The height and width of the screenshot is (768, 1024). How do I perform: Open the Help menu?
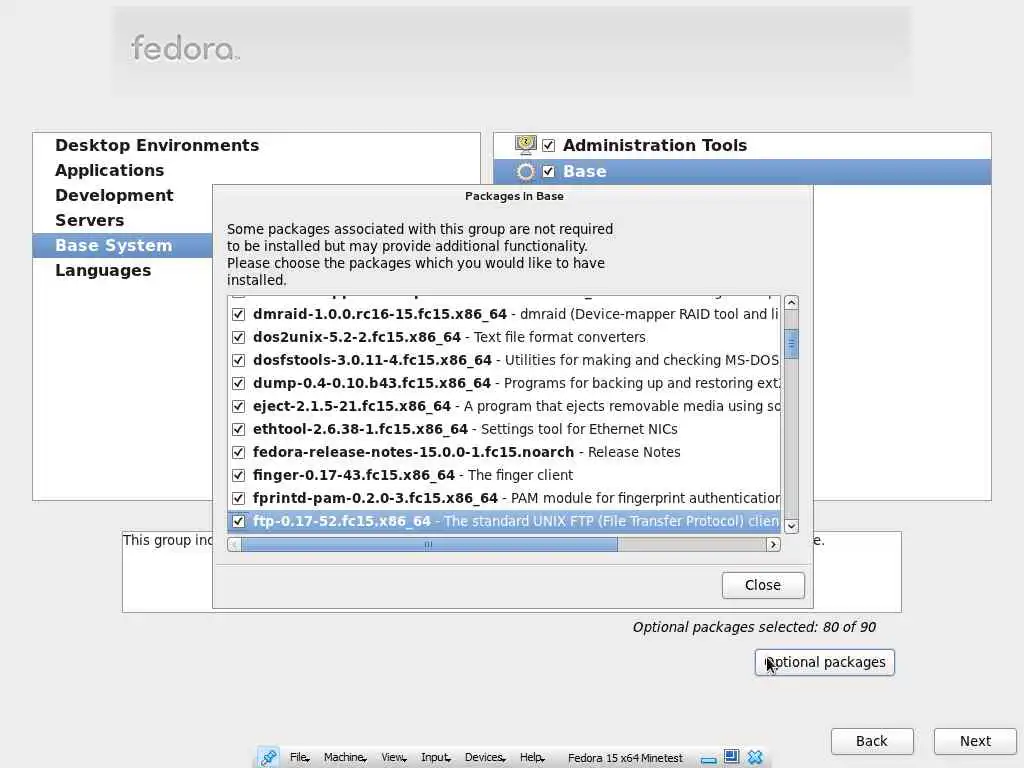(x=532, y=758)
